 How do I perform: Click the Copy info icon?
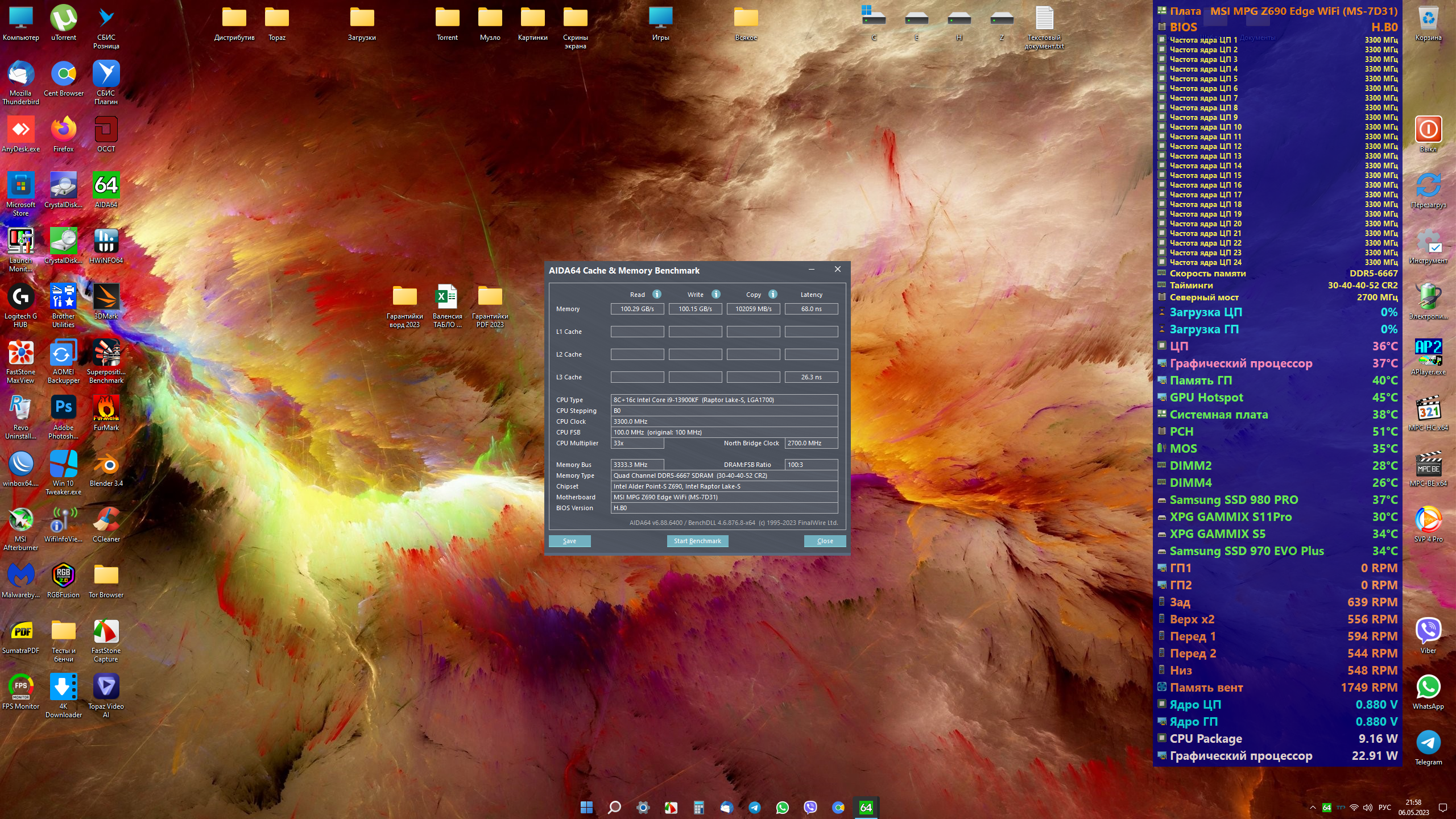pos(773,294)
